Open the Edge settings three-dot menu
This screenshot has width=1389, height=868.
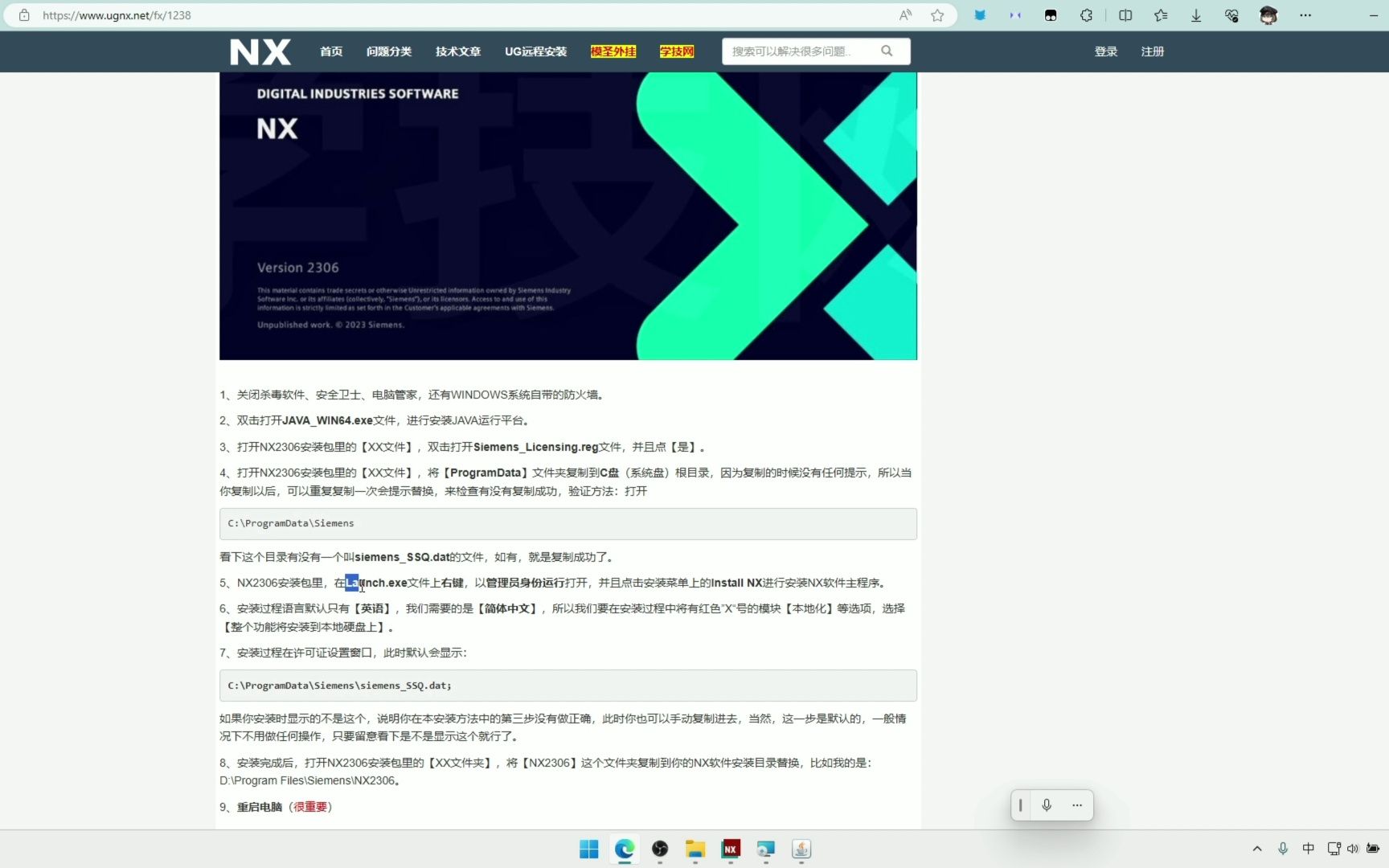tap(1305, 15)
